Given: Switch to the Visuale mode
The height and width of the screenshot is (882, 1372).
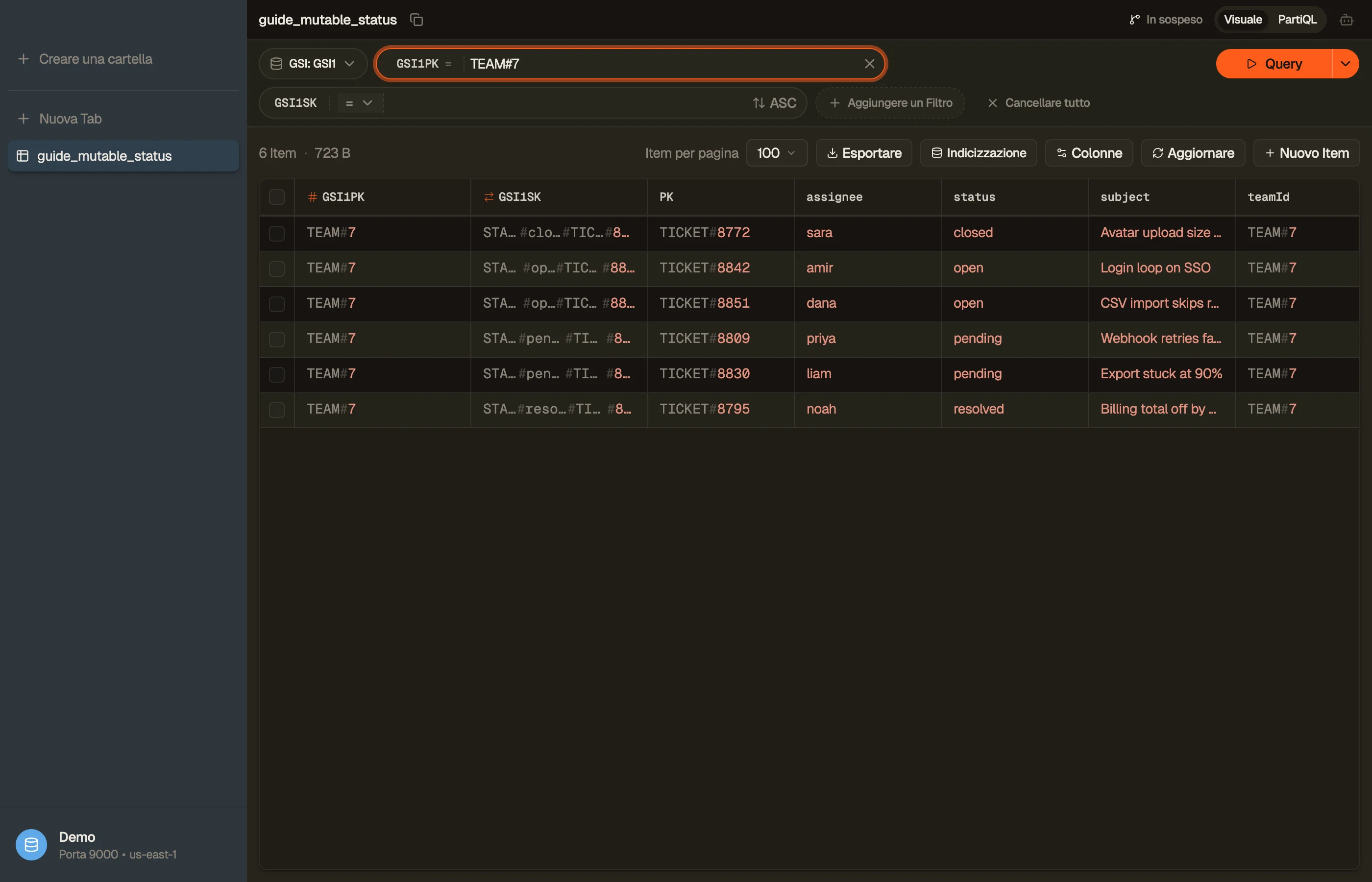Looking at the screenshot, I should pos(1243,20).
